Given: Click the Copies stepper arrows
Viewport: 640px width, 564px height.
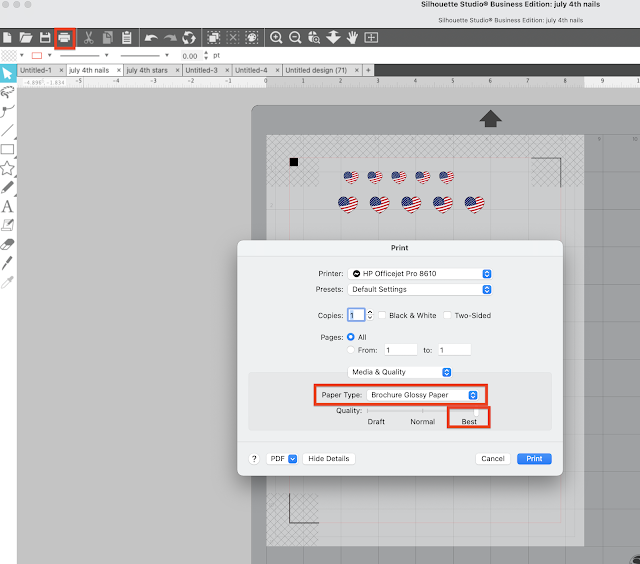Looking at the screenshot, I should point(370,315).
